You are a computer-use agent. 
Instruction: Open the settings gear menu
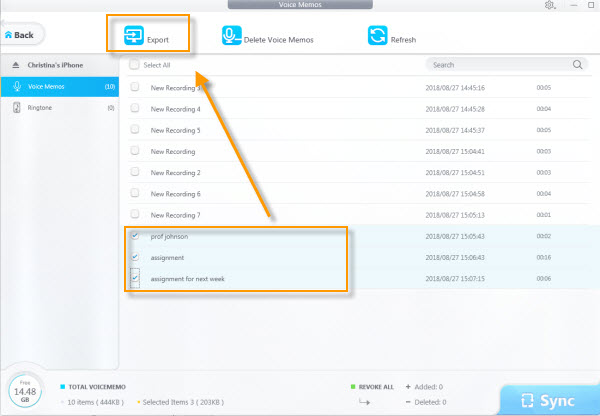[550, 6]
